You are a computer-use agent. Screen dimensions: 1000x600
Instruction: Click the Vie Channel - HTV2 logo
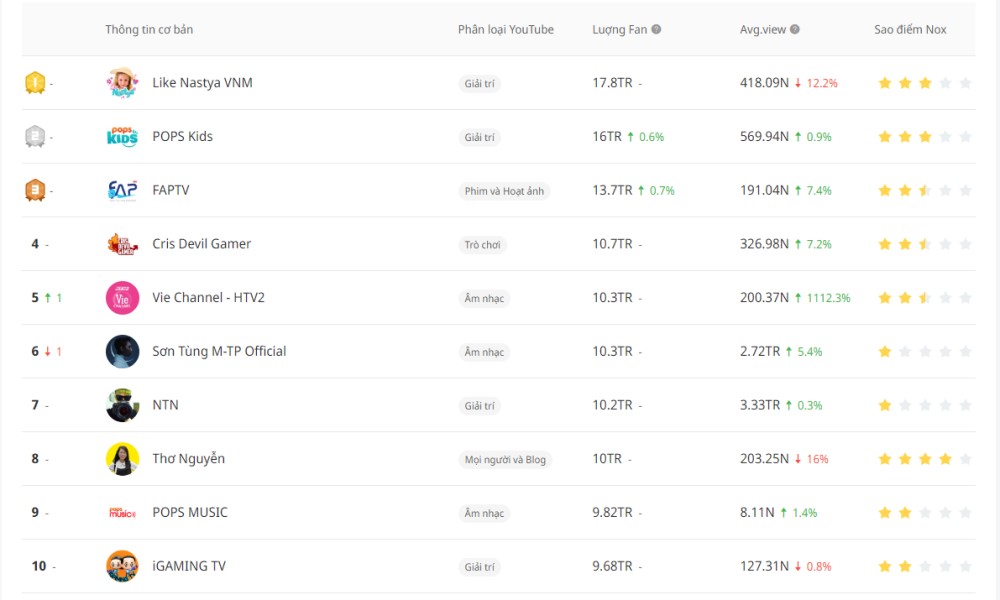tap(122, 298)
